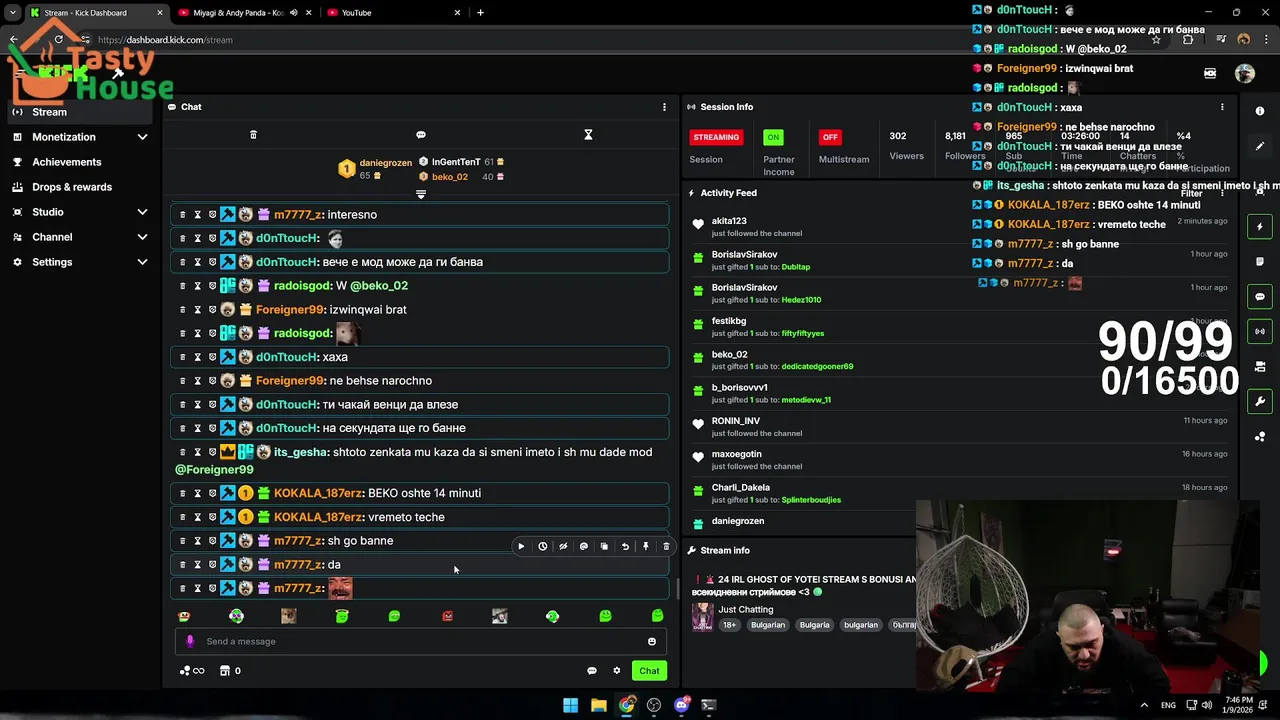Expand the Settings sidebar section
This screenshot has width=1280, height=720.
[x=142, y=262]
